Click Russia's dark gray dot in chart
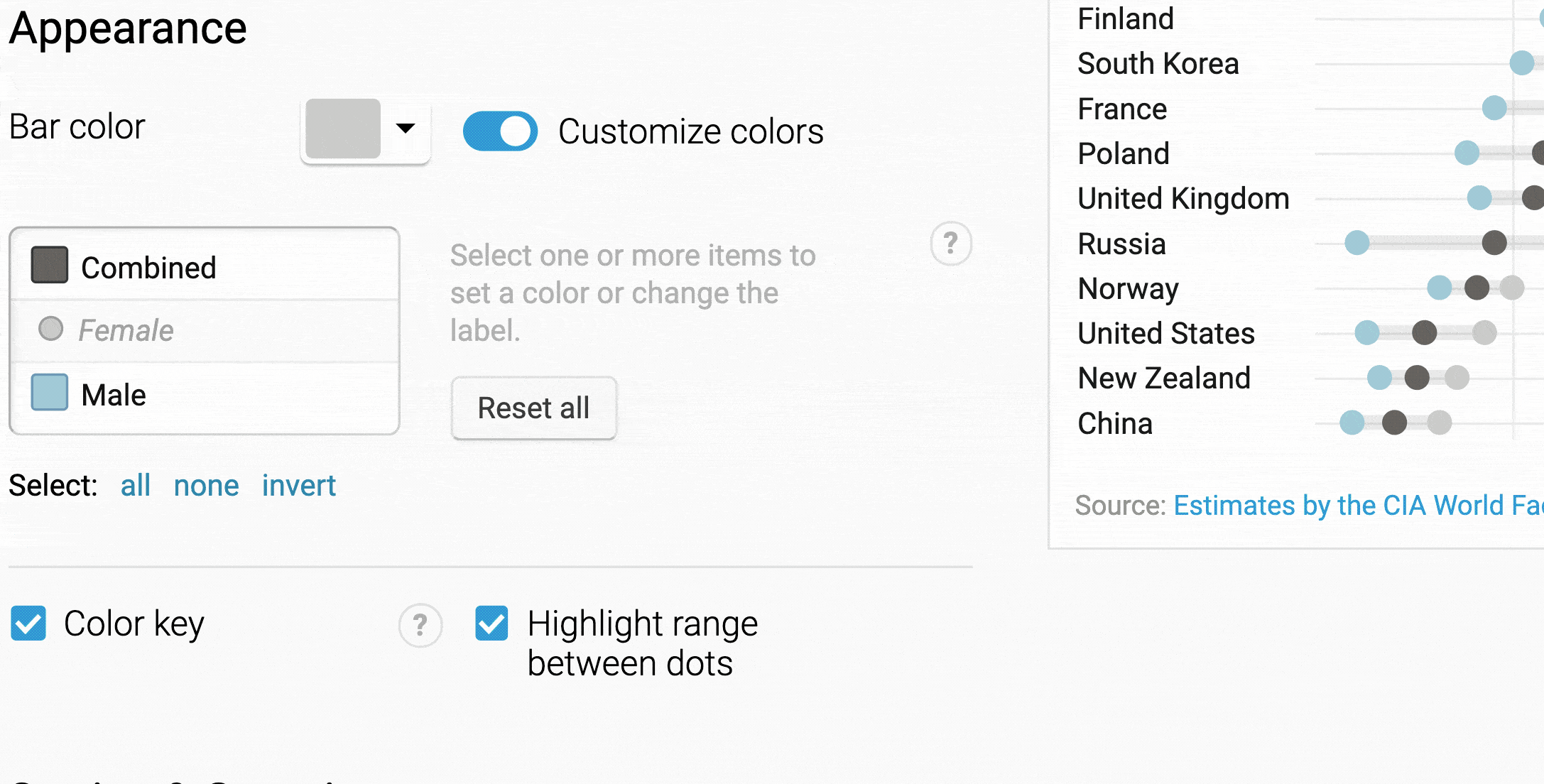 tap(1494, 243)
